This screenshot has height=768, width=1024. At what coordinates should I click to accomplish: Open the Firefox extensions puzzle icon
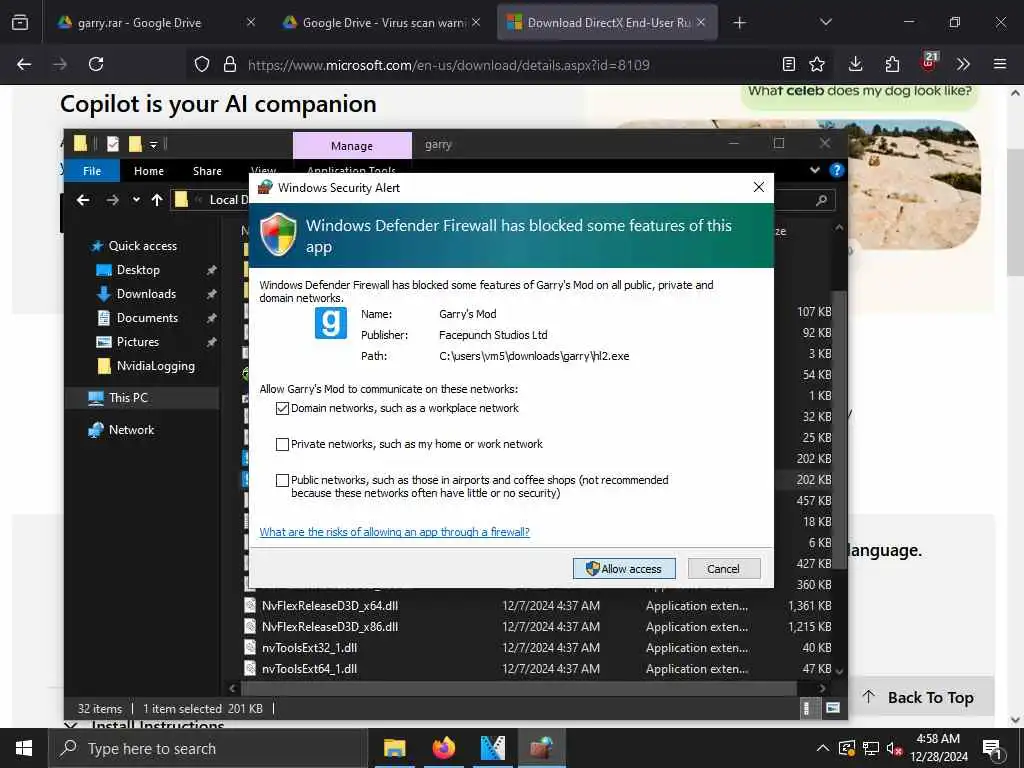892,64
